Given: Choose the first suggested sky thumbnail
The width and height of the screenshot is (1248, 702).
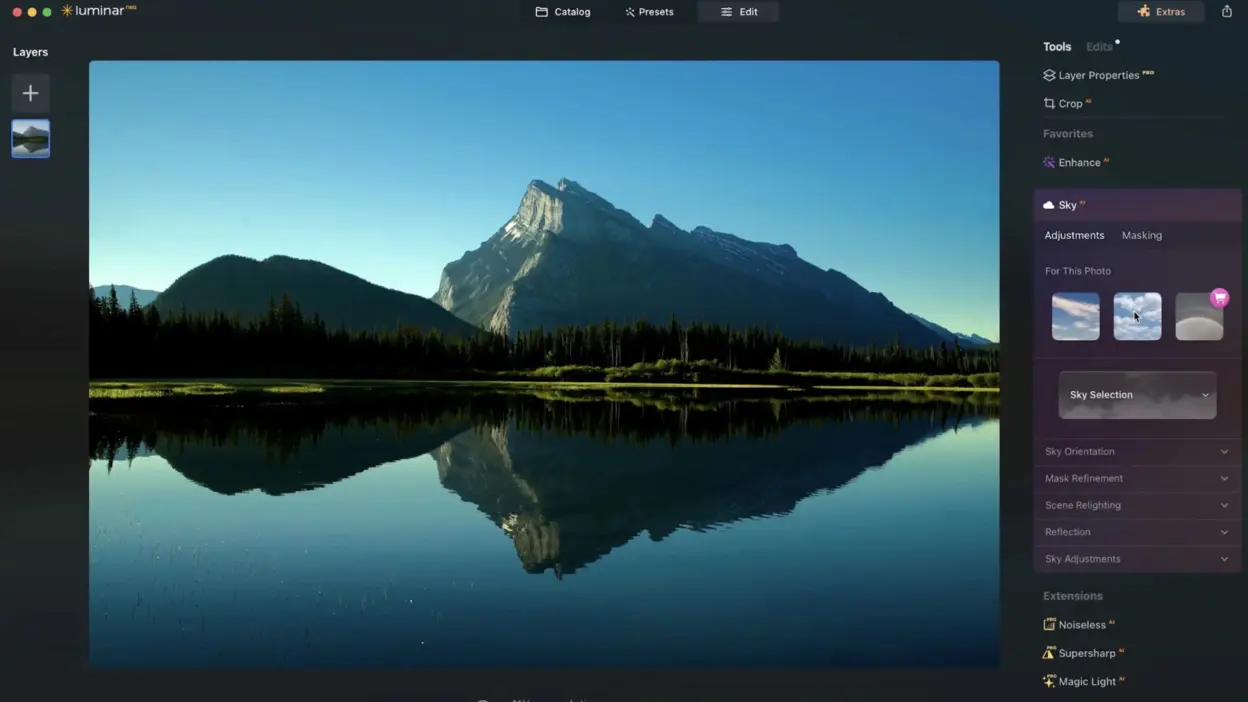Looking at the screenshot, I should point(1075,316).
